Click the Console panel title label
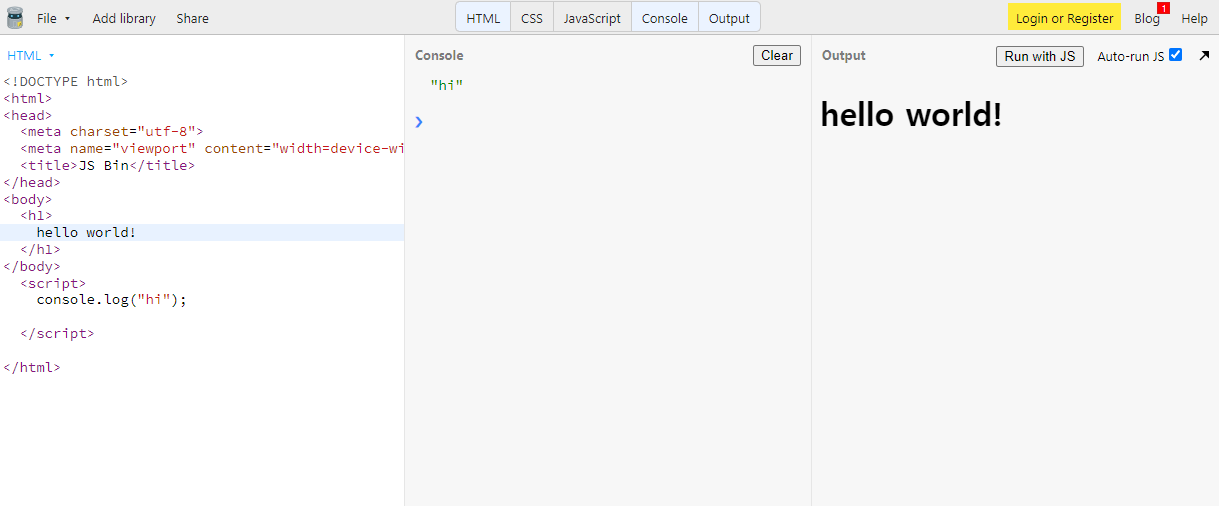The width and height of the screenshot is (1219, 506). (439, 56)
